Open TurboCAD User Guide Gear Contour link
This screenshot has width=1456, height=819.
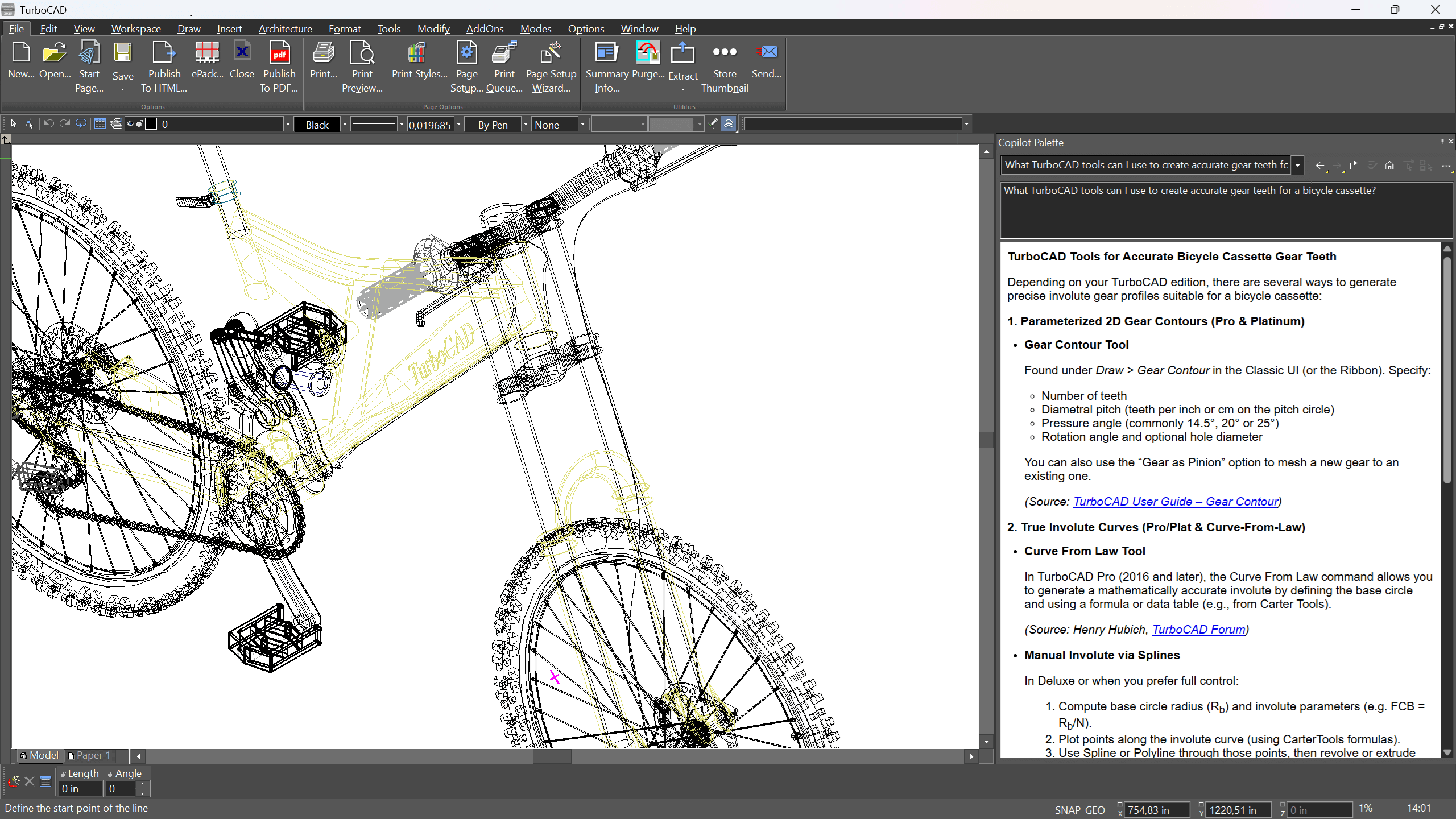pyautogui.click(x=1175, y=502)
